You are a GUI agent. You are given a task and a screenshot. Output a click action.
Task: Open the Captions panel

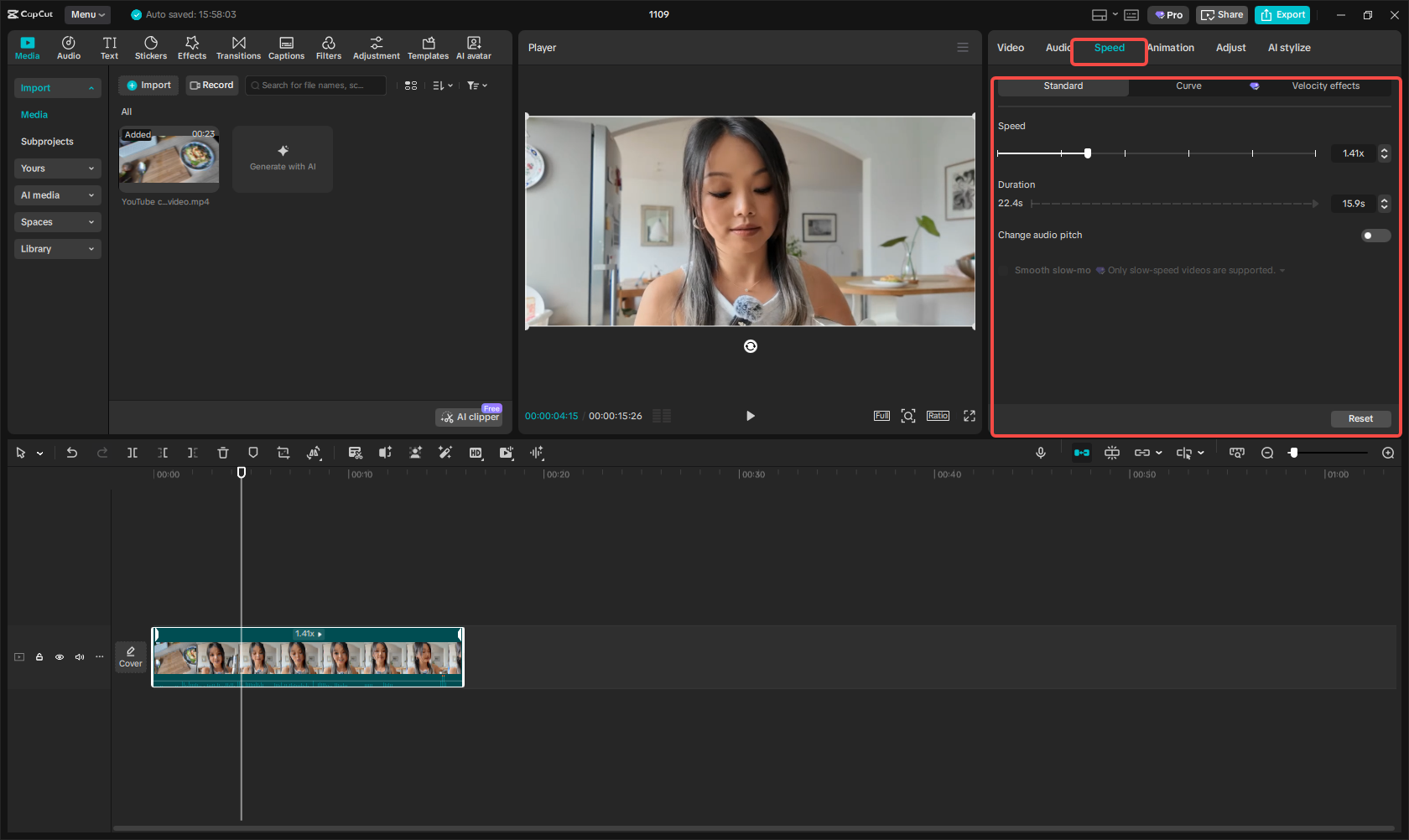click(x=286, y=47)
